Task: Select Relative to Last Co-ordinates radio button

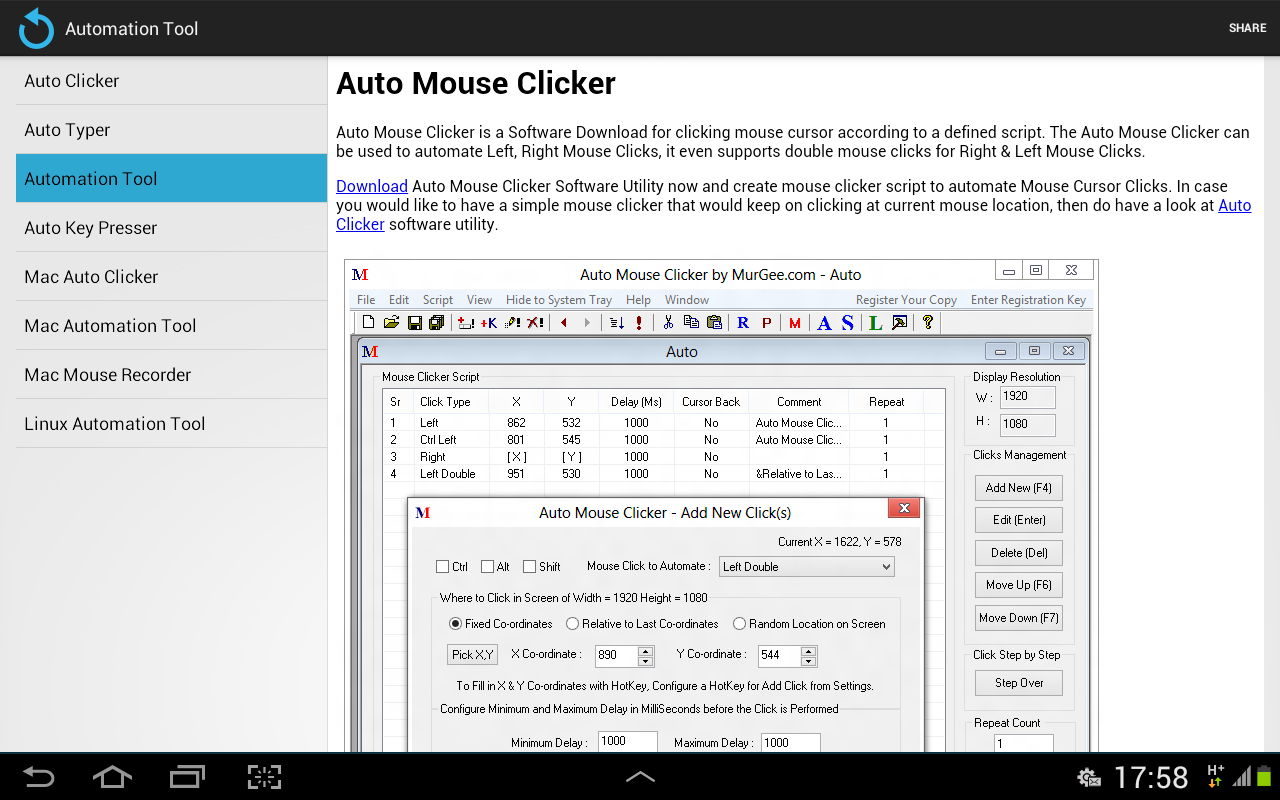Action: 573,624
